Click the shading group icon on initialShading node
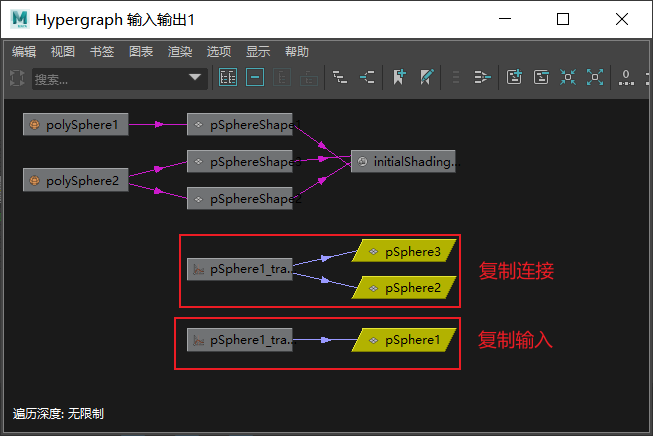Viewport: 653px width, 436px height. coord(362,161)
